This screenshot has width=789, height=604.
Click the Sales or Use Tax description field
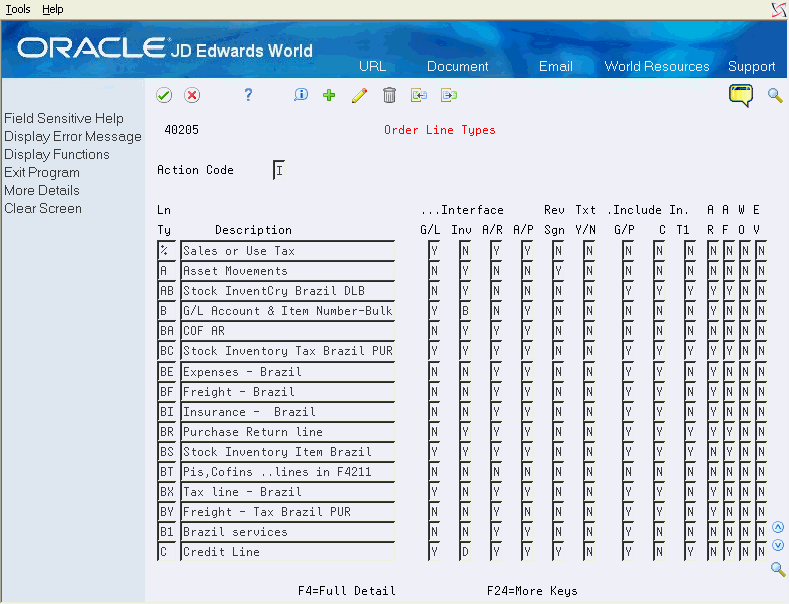(288, 251)
